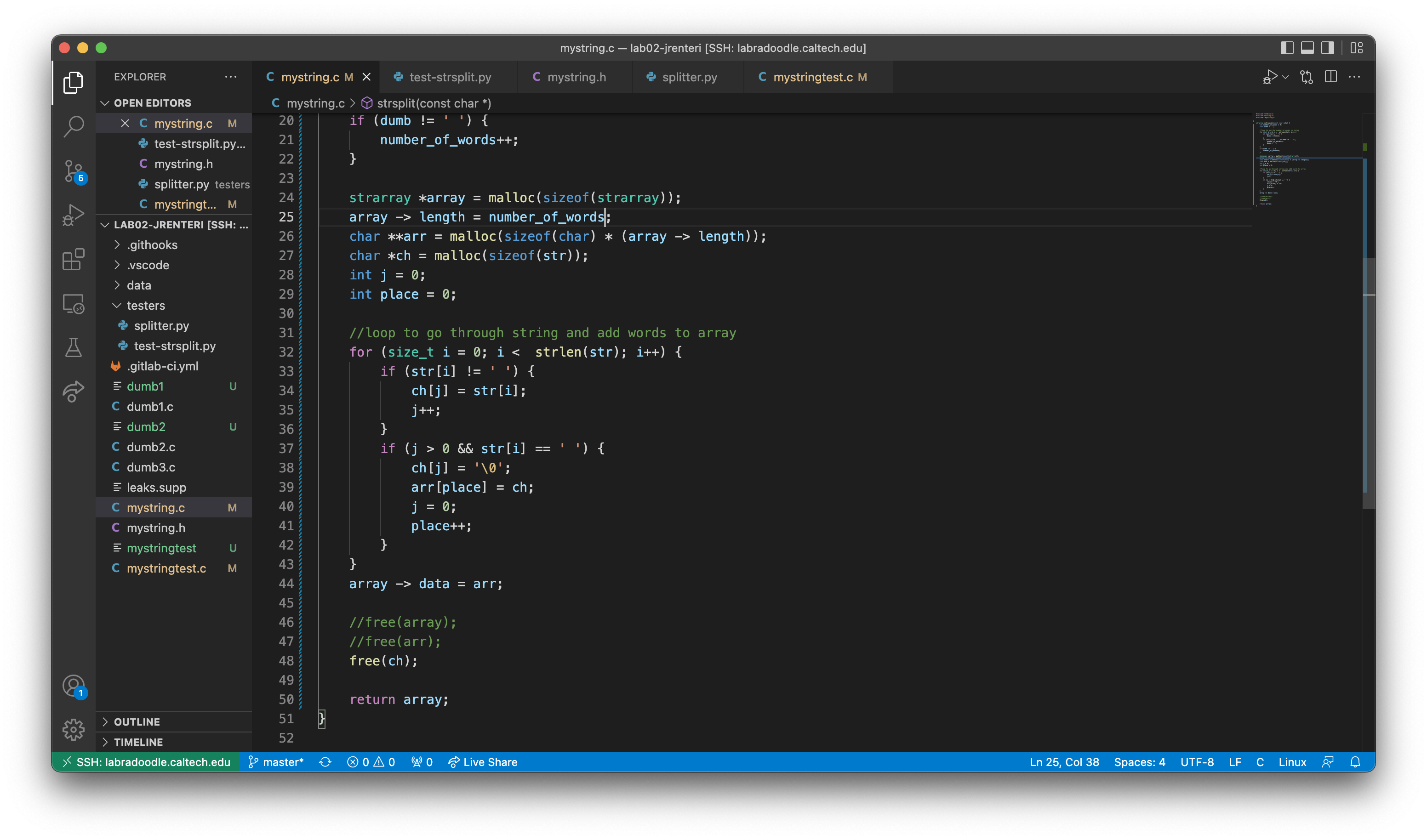This screenshot has width=1427, height=840.
Task: Expand the TIMELINE section
Action: (138, 742)
